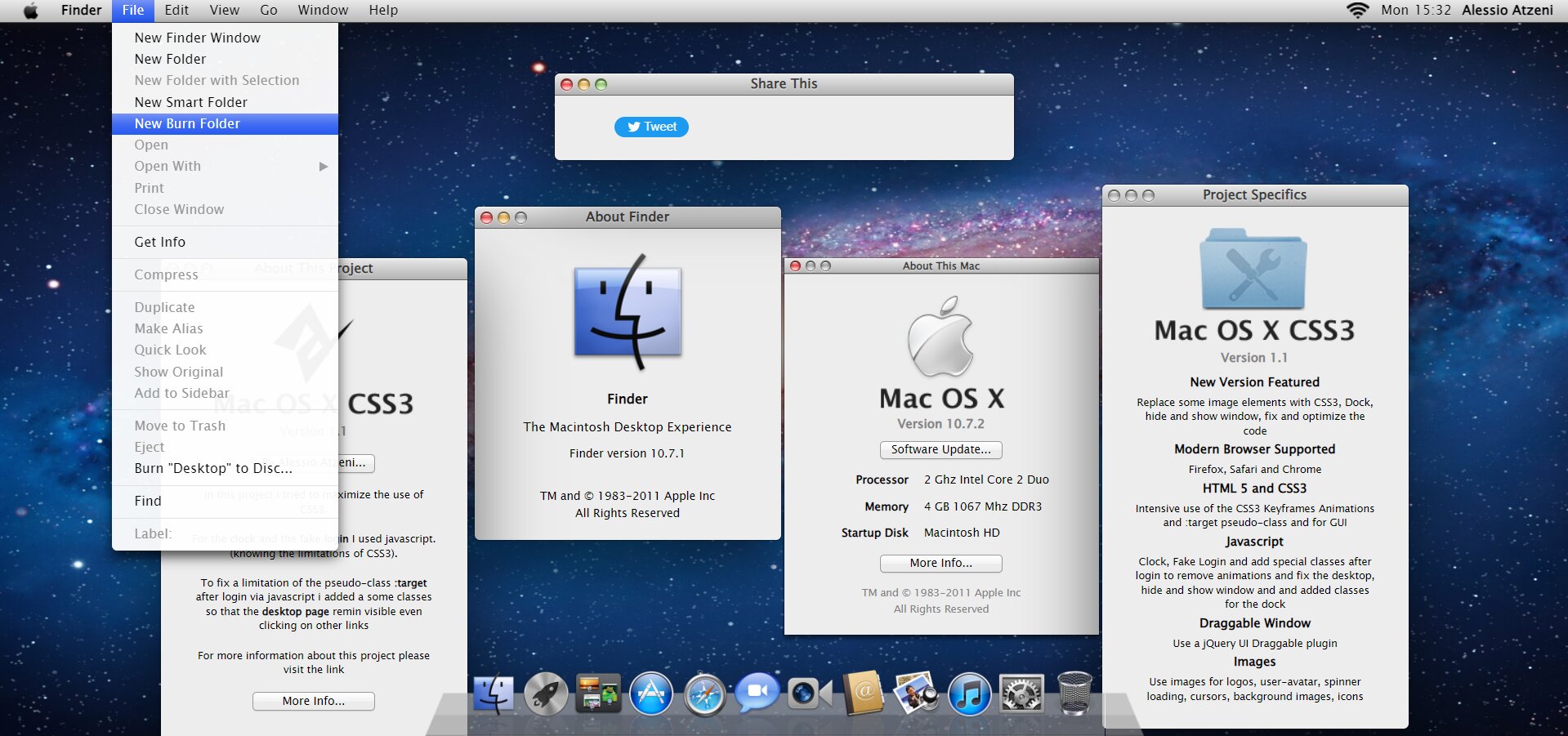This screenshot has height=736, width=1568.
Task: Close the Project Specifics window
Action: [1114, 195]
